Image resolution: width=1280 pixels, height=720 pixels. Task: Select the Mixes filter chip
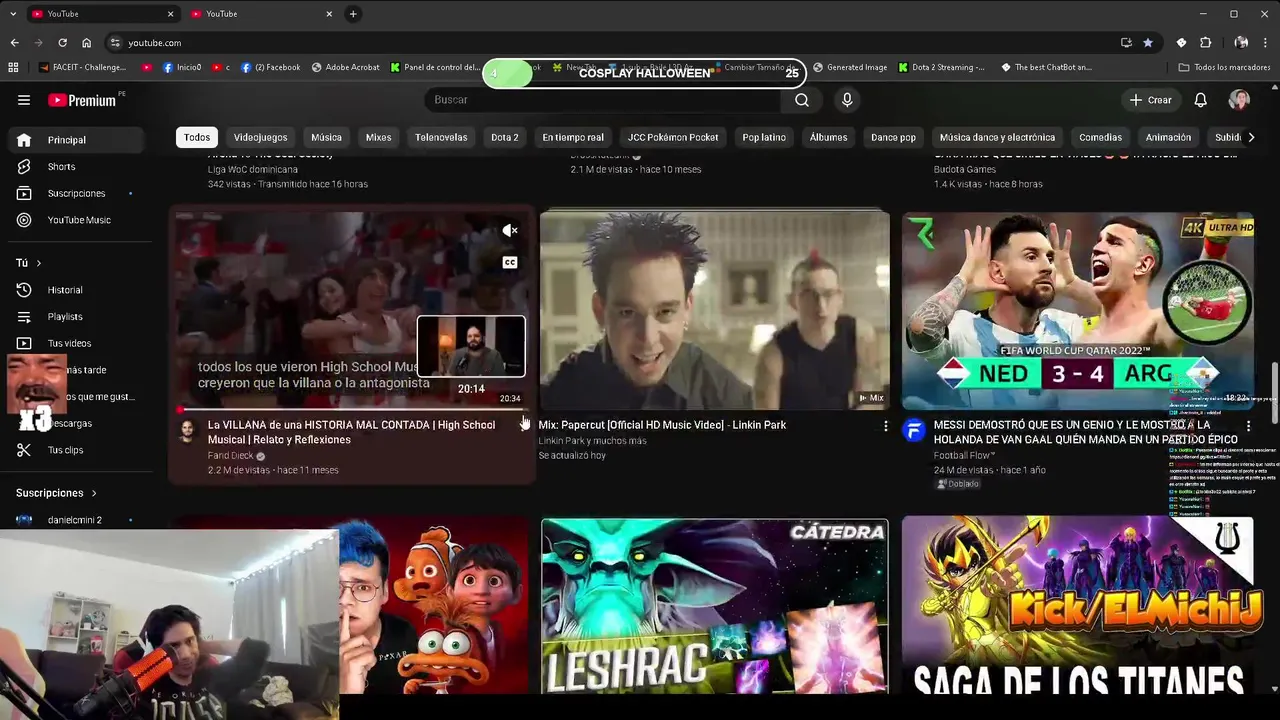click(378, 137)
